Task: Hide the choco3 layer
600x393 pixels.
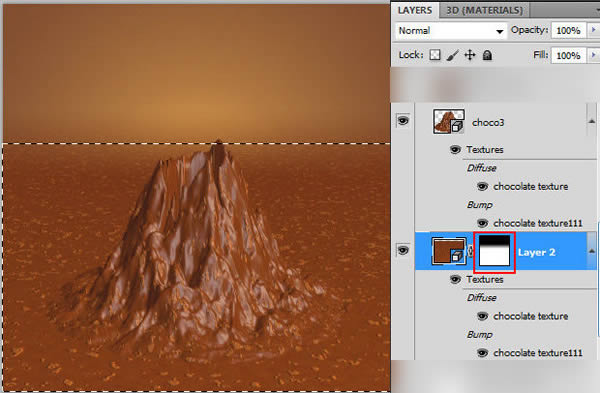Action: (x=403, y=121)
